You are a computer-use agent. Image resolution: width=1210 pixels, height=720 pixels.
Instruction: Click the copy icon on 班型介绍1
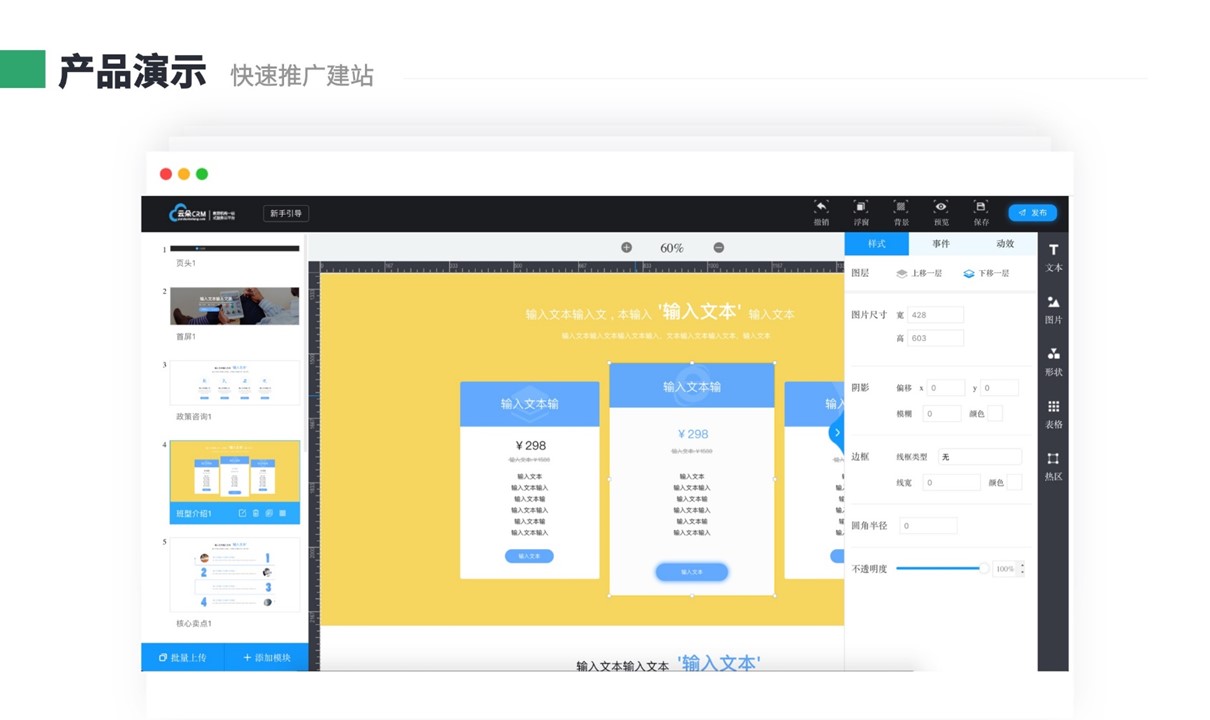[x=269, y=513]
